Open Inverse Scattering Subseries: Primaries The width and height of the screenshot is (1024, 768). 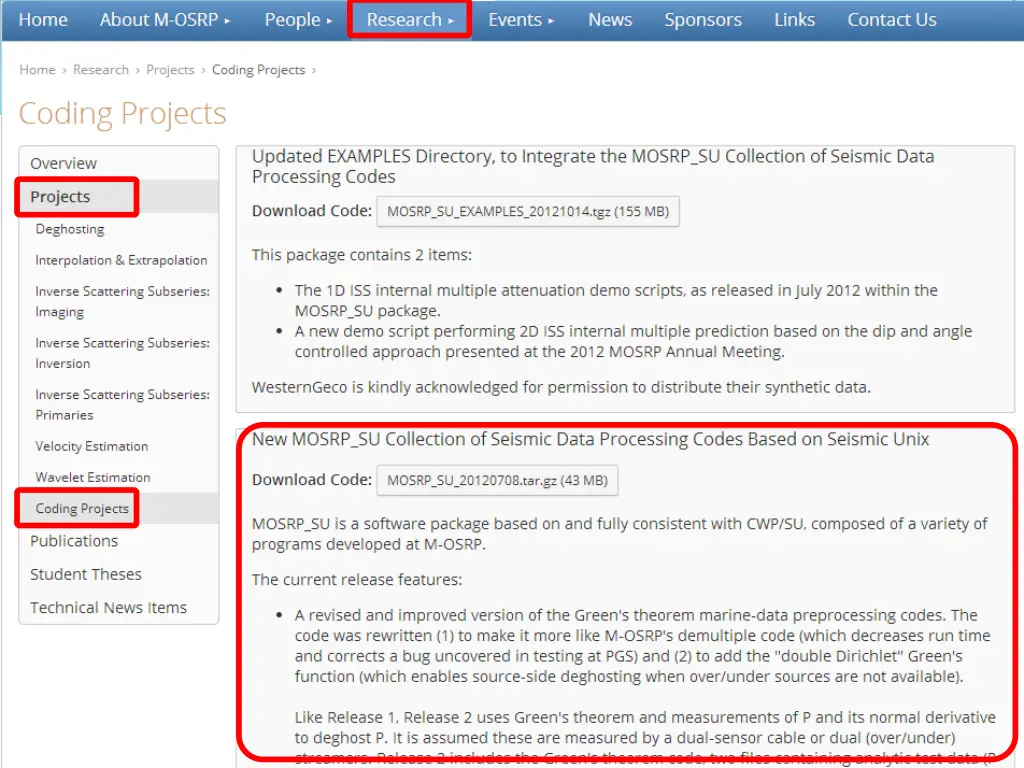click(122, 405)
